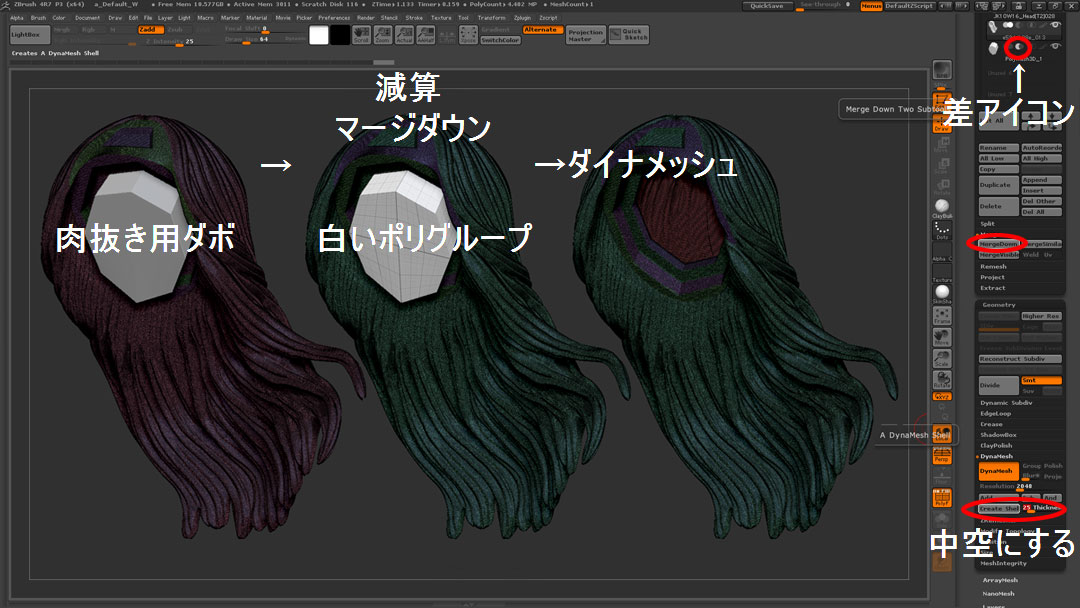Delete the selected subtool
Screen dimensions: 1080x608
click(x=999, y=207)
